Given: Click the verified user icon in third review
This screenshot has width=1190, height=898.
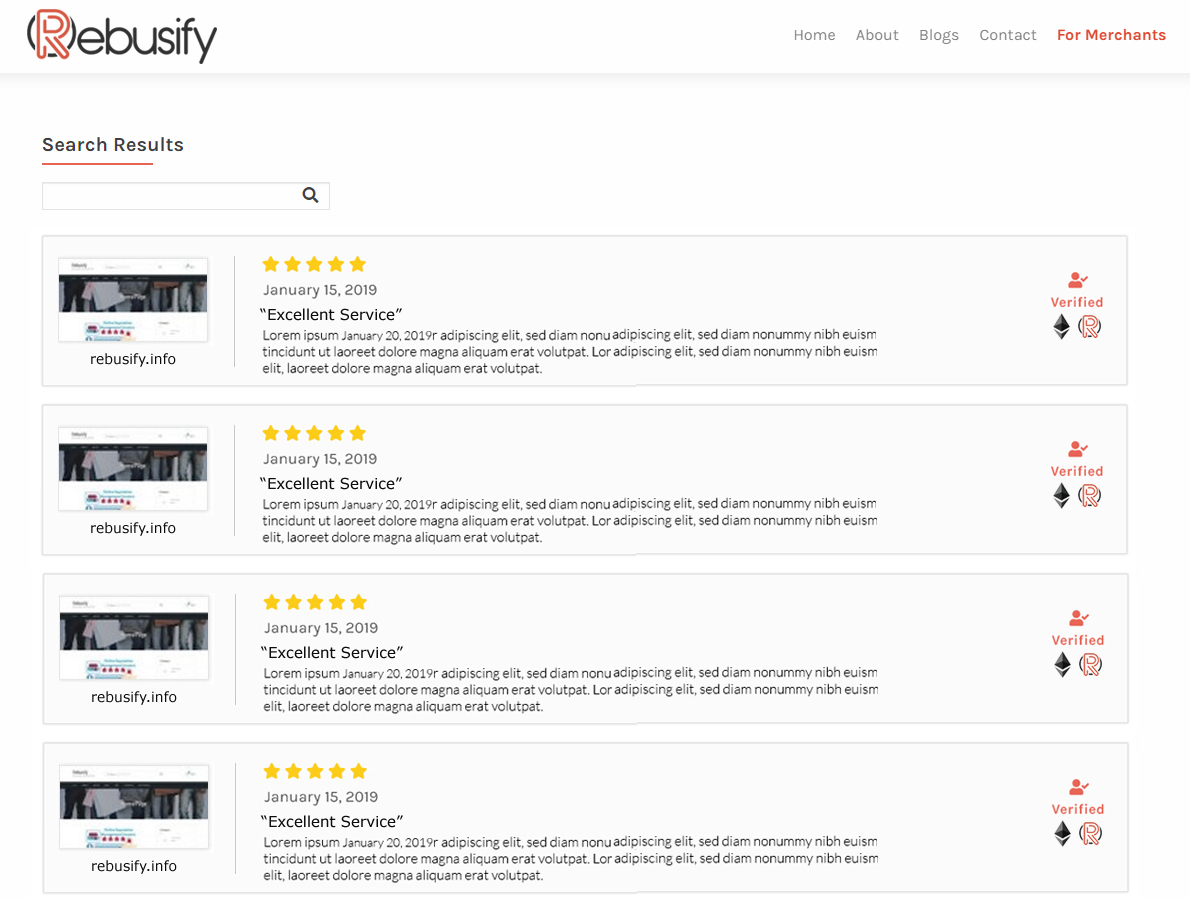Looking at the screenshot, I should click(x=1078, y=619).
